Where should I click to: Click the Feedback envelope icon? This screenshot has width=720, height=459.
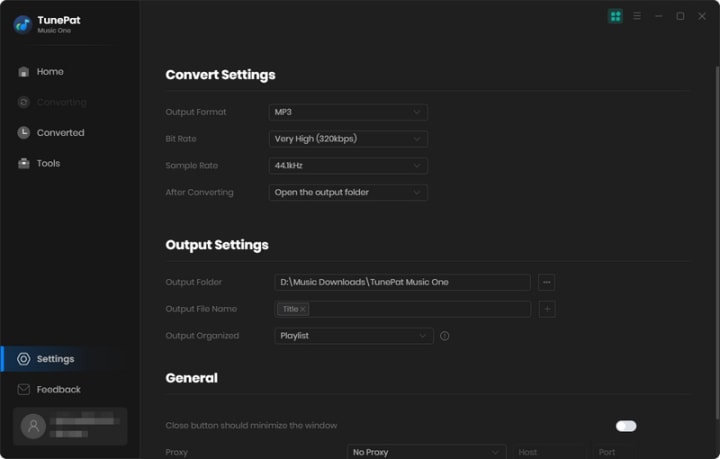coord(23,390)
